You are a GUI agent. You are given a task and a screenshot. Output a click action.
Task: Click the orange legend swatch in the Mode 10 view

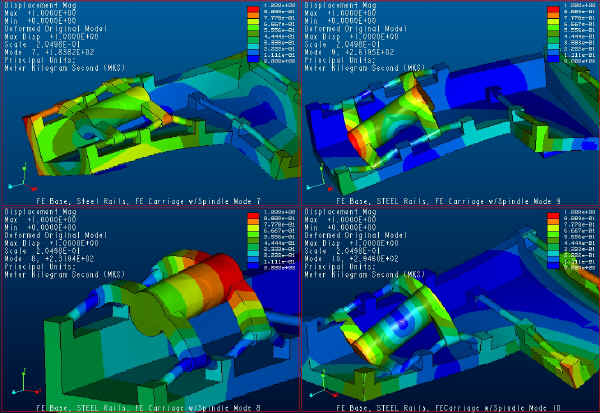point(553,222)
